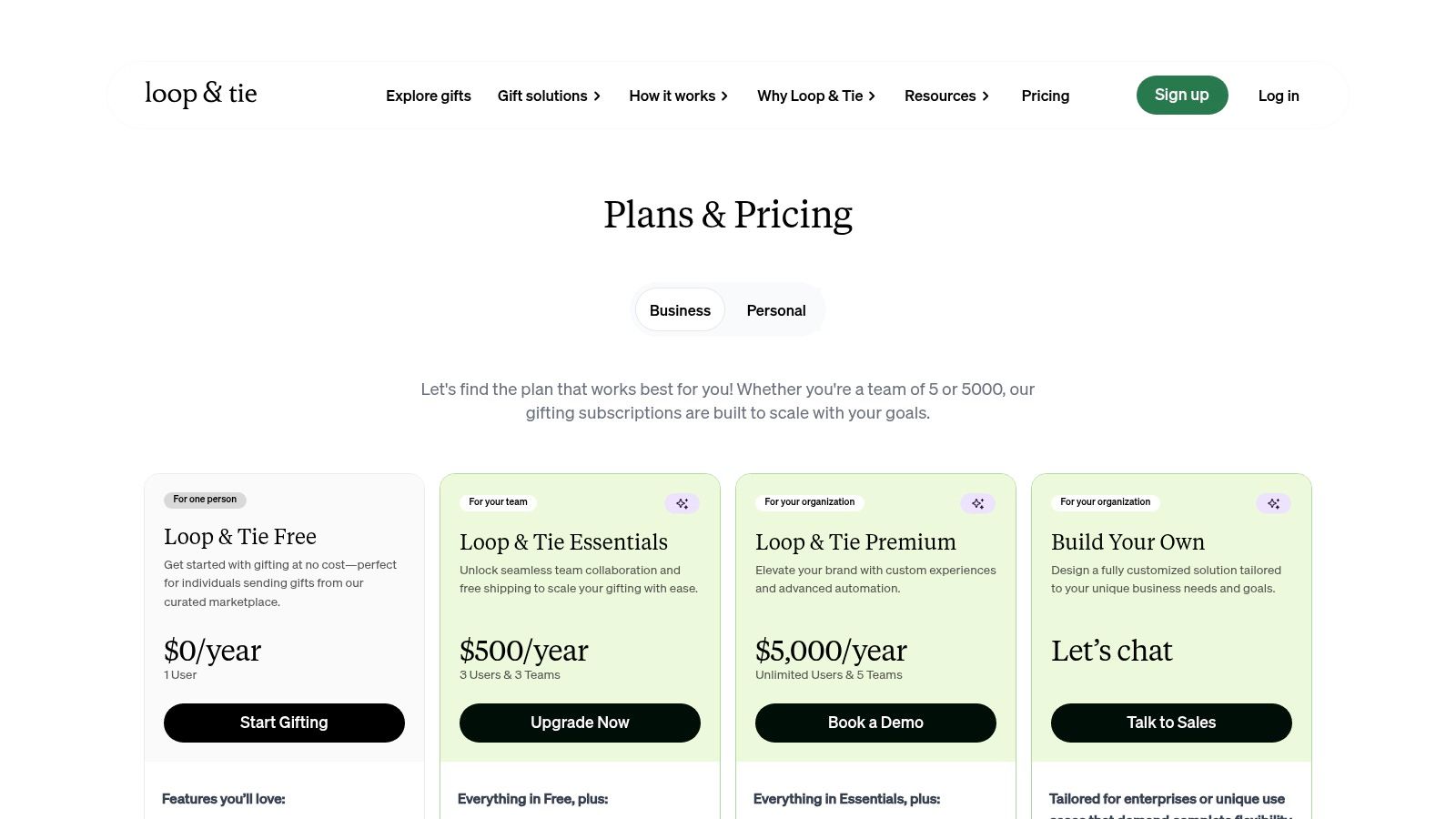Expand the Gift solutions dropdown
This screenshot has height=819, width=1456.
pos(542,96)
